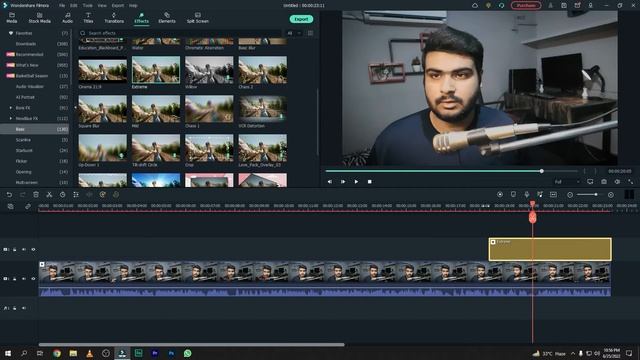Record voiceover using the microphone icon

527,195
